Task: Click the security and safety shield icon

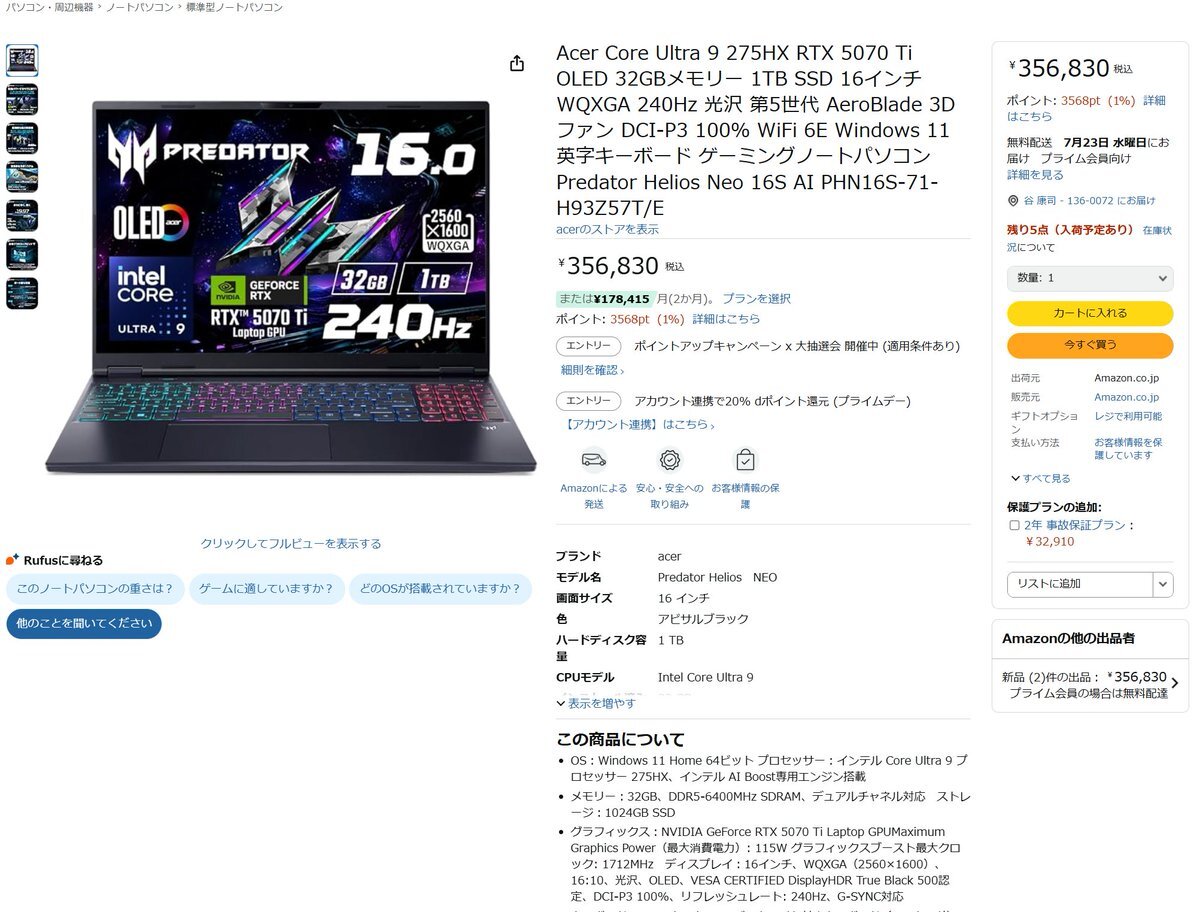Action: pyautogui.click(x=670, y=460)
